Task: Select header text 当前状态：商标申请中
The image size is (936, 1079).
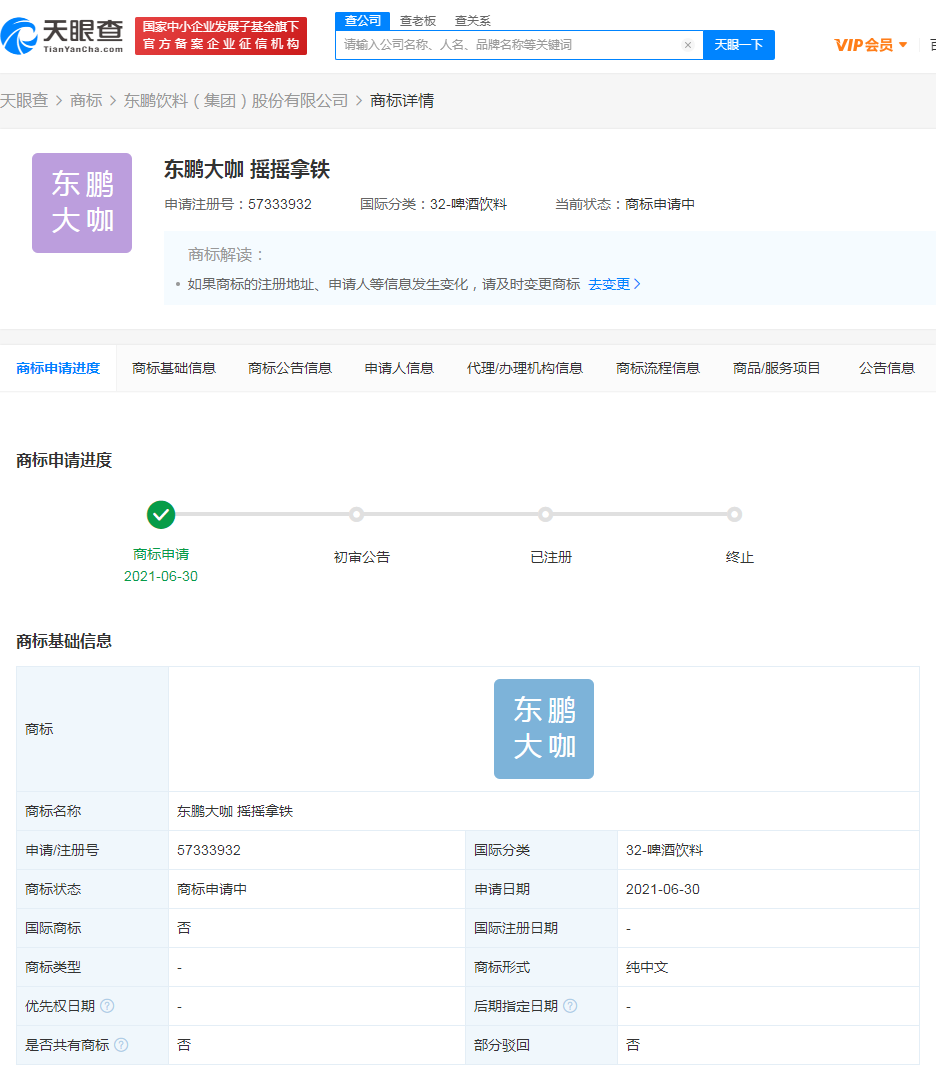Action: tap(625, 204)
